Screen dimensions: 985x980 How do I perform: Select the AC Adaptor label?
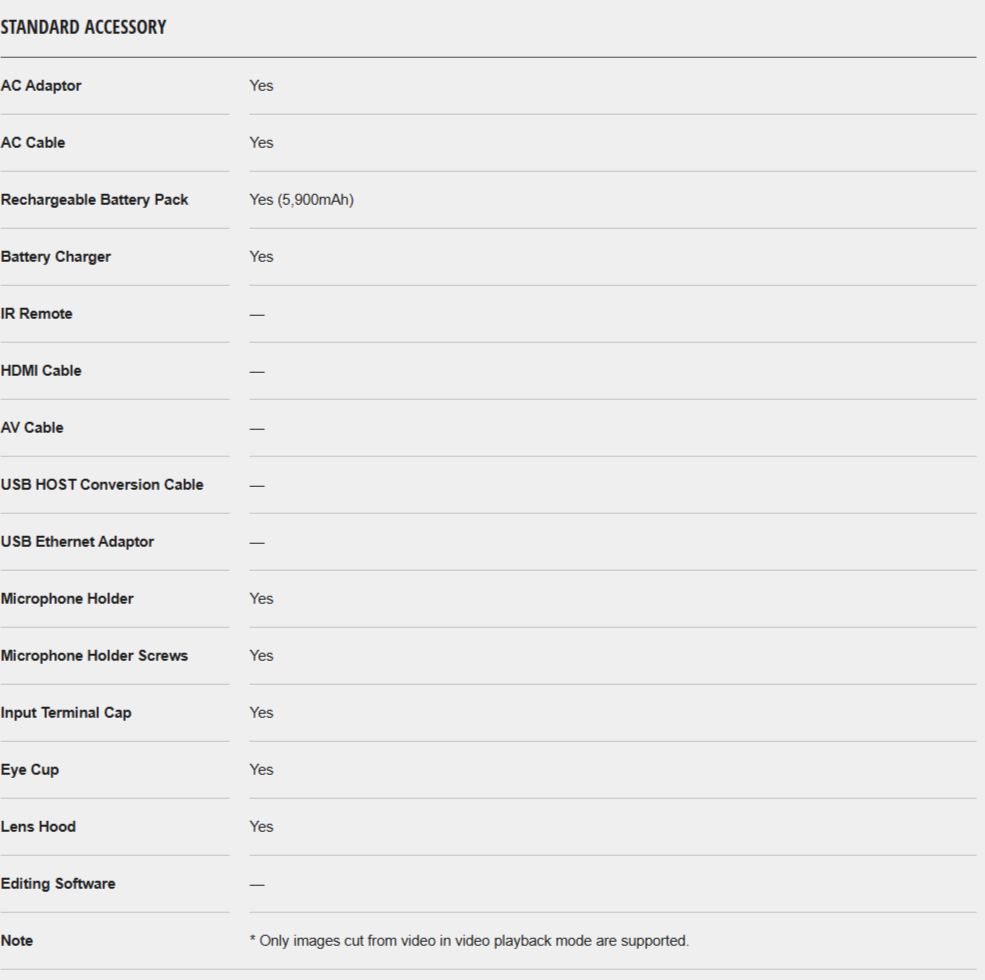(41, 85)
